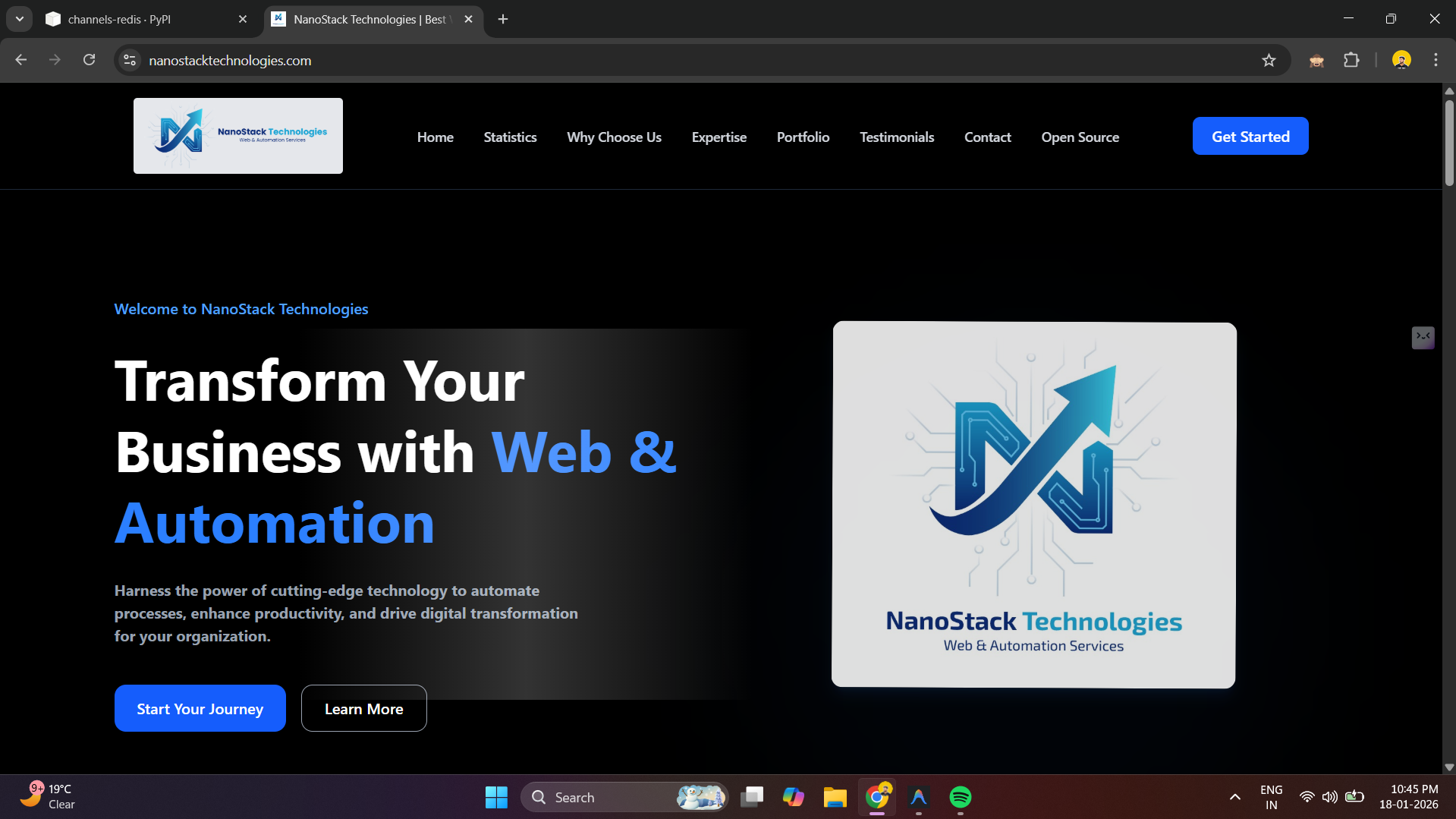
Task: Click the Get Started button
Action: click(1250, 136)
